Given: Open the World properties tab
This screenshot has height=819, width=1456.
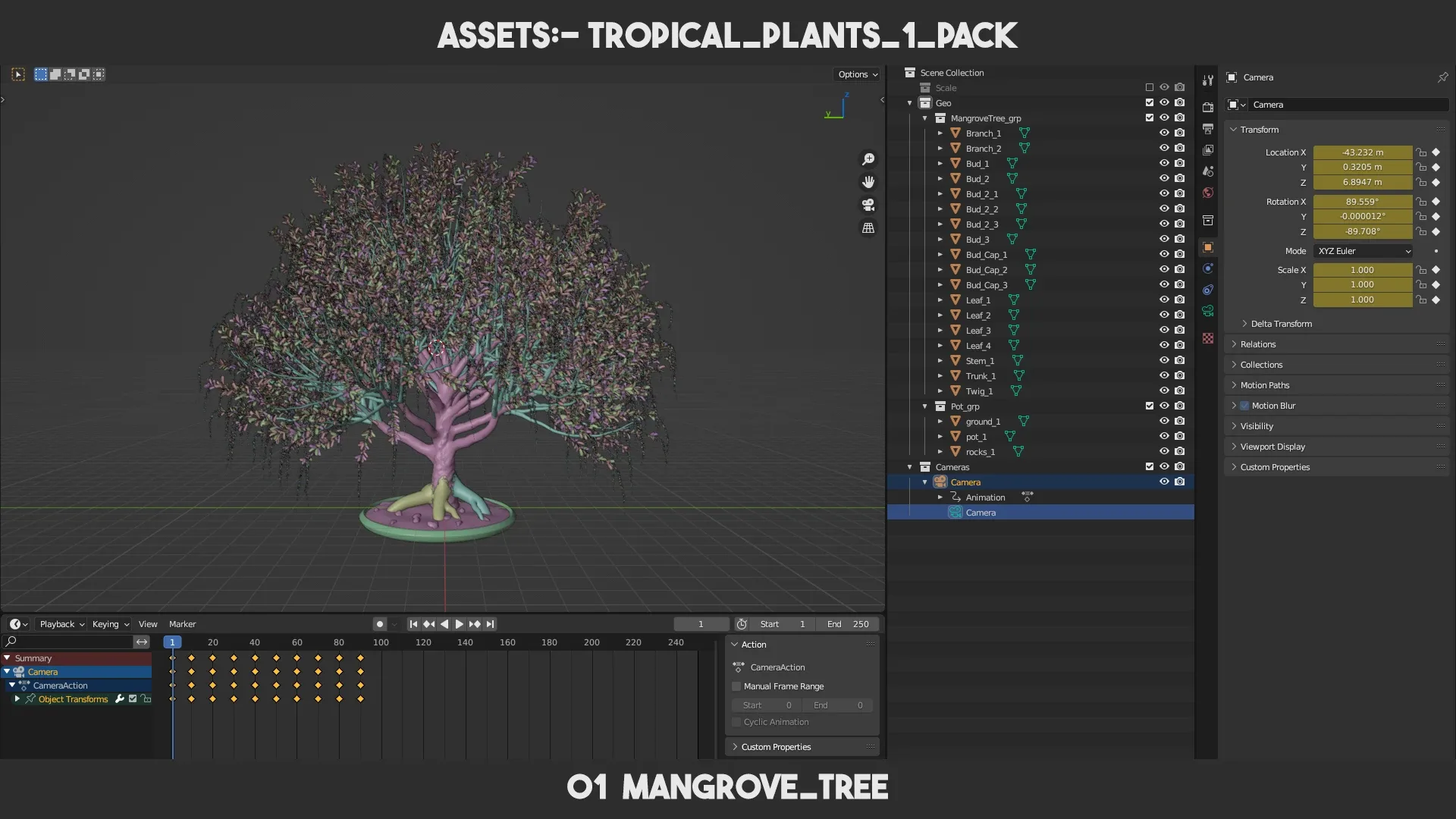Looking at the screenshot, I should [x=1208, y=193].
